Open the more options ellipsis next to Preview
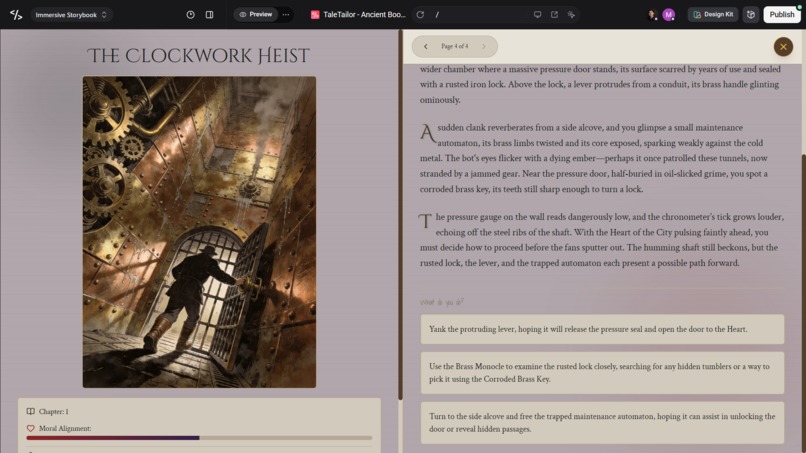 click(286, 14)
